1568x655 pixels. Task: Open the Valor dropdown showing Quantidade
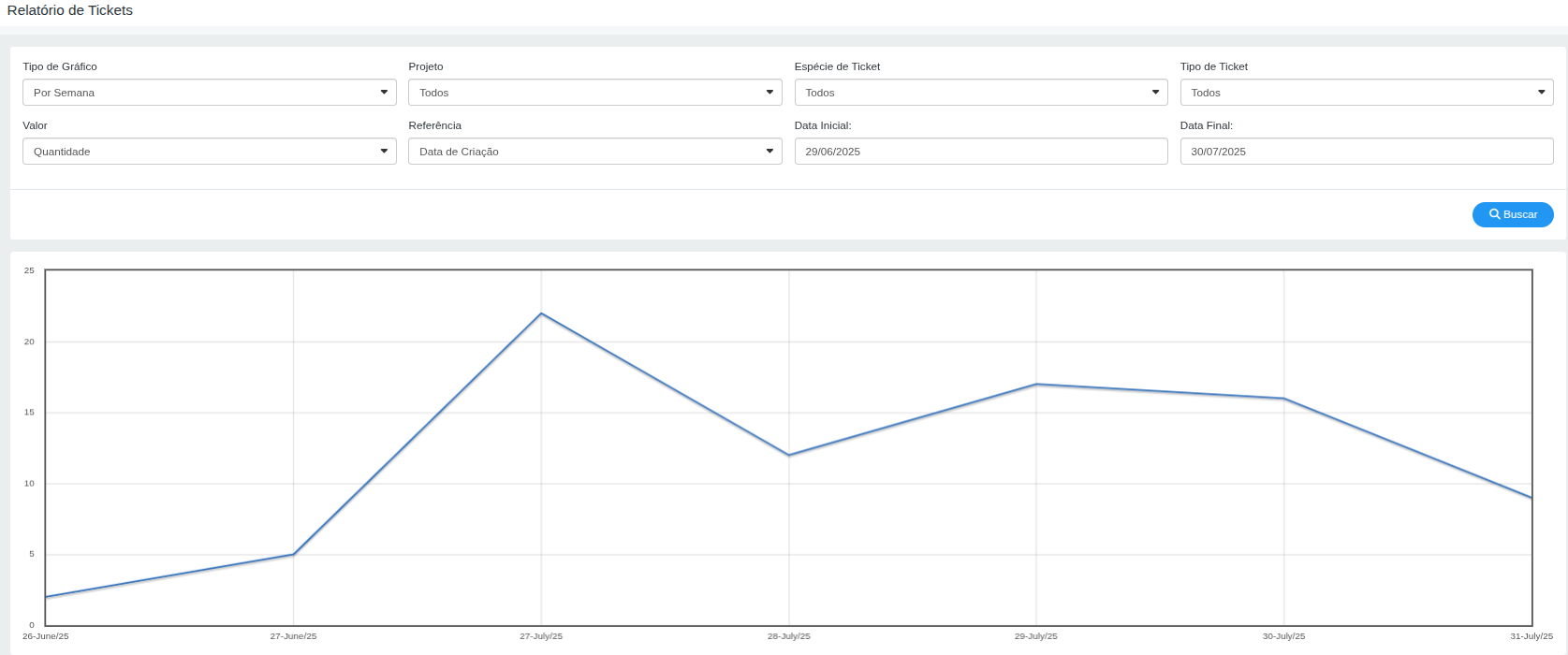click(209, 152)
